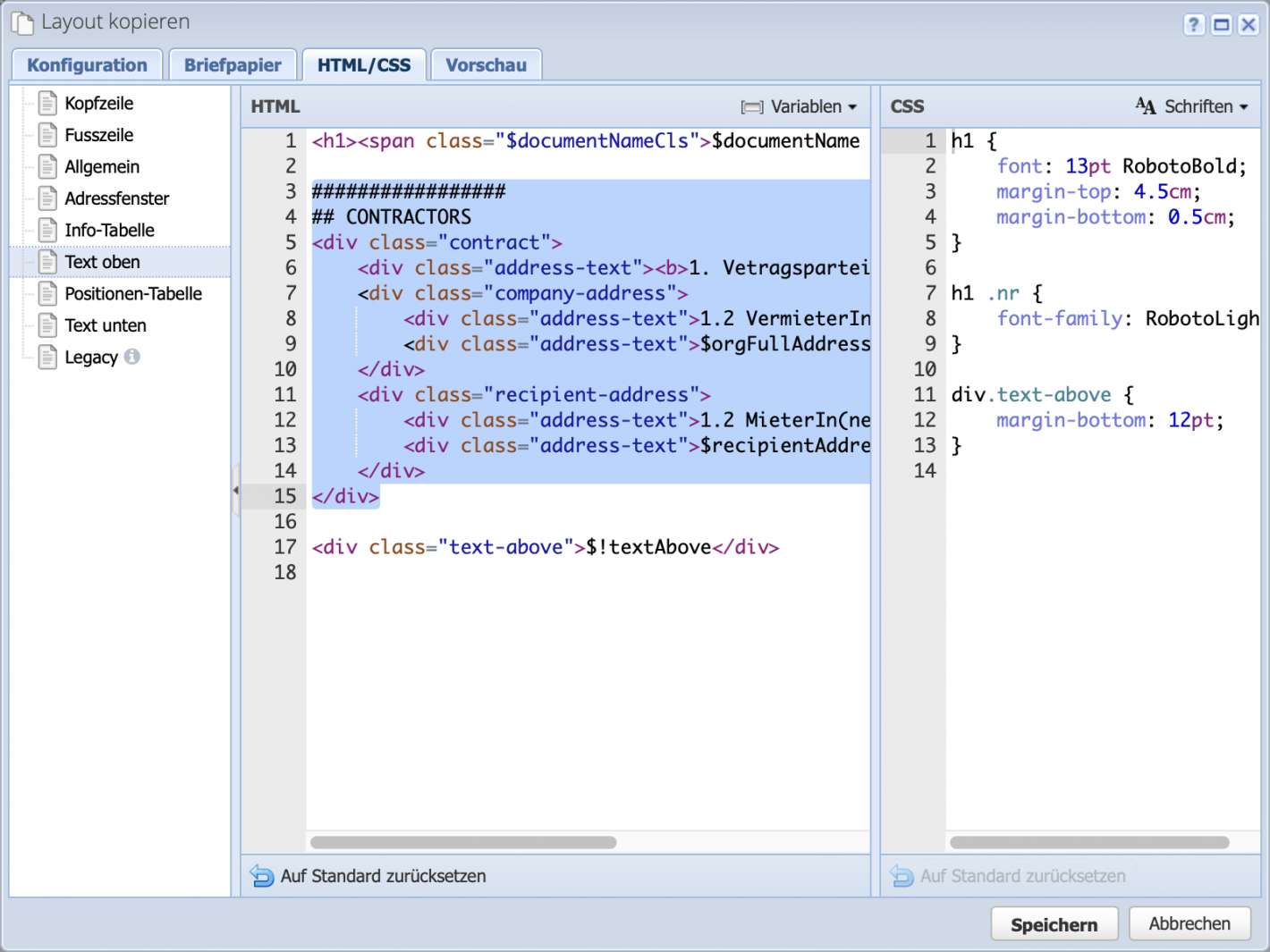
Task: Click the info icon next to Legacy
Action: pos(132,357)
